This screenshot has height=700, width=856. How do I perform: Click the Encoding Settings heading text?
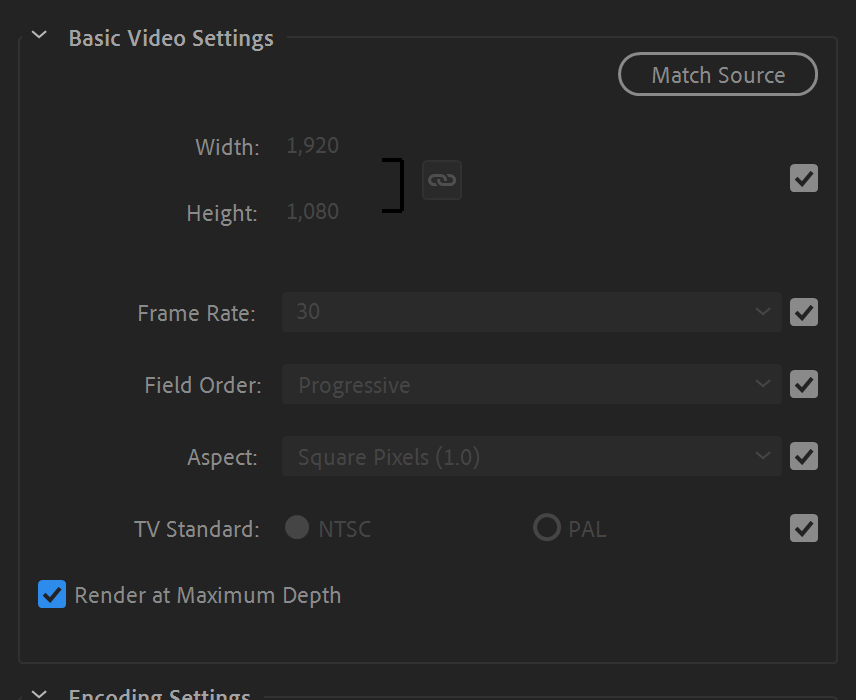tap(159, 694)
